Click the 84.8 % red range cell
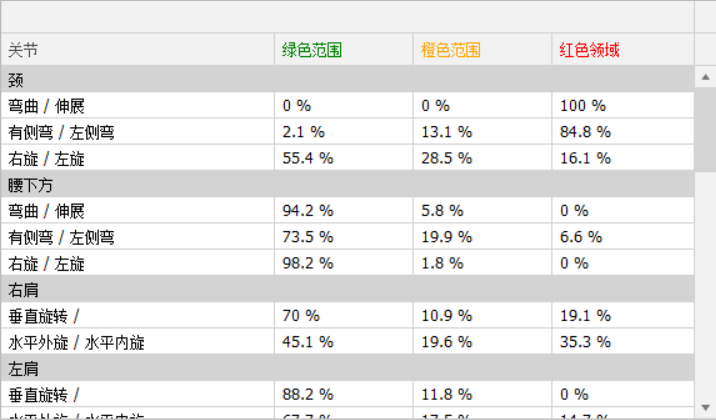The width and height of the screenshot is (716, 420). (x=585, y=132)
